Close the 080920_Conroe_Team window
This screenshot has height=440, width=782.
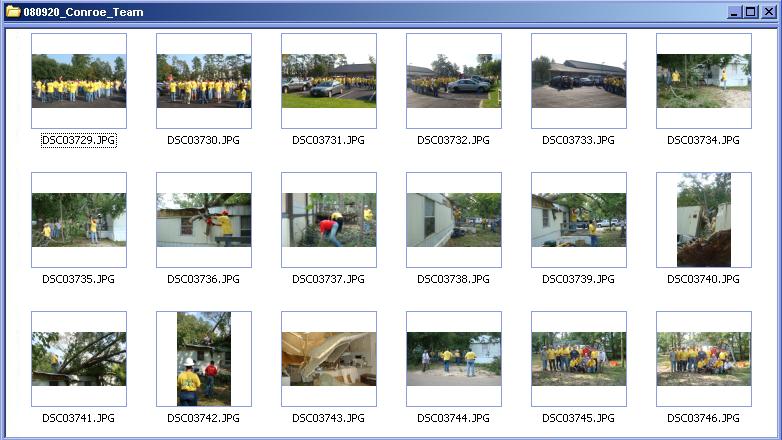(x=769, y=12)
